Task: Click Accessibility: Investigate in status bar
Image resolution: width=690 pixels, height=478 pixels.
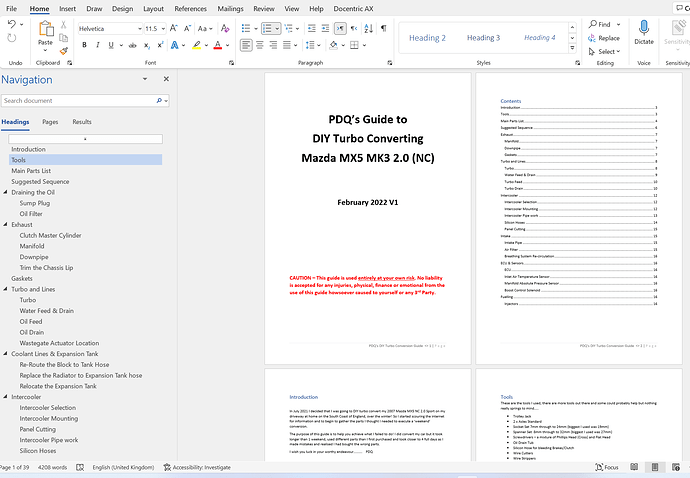Action: (x=197, y=467)
